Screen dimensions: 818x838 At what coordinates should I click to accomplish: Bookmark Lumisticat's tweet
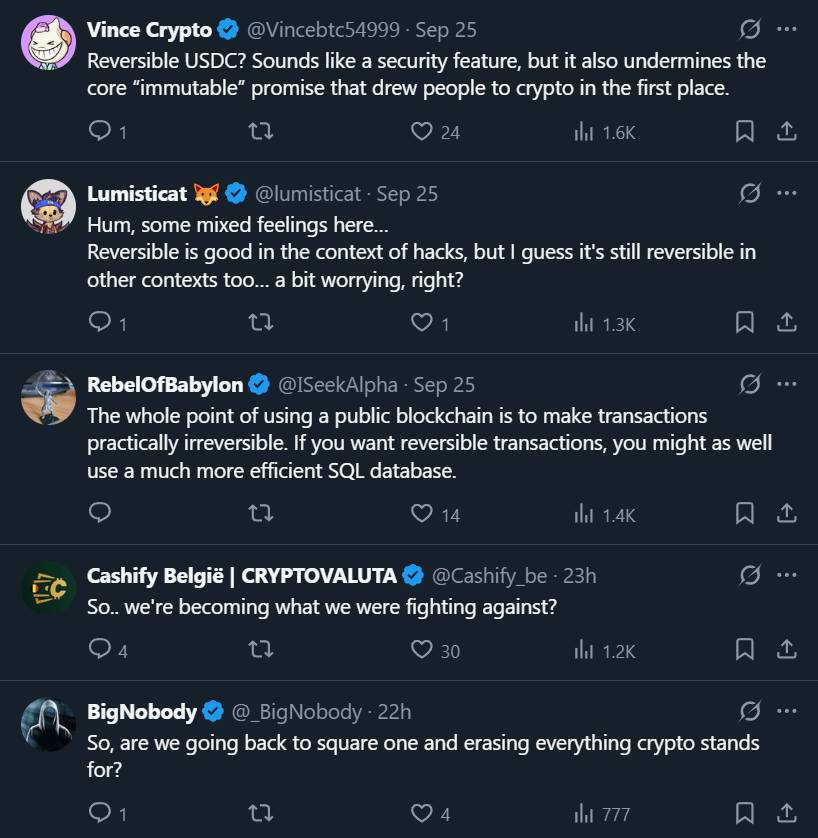tap(745, 322)
